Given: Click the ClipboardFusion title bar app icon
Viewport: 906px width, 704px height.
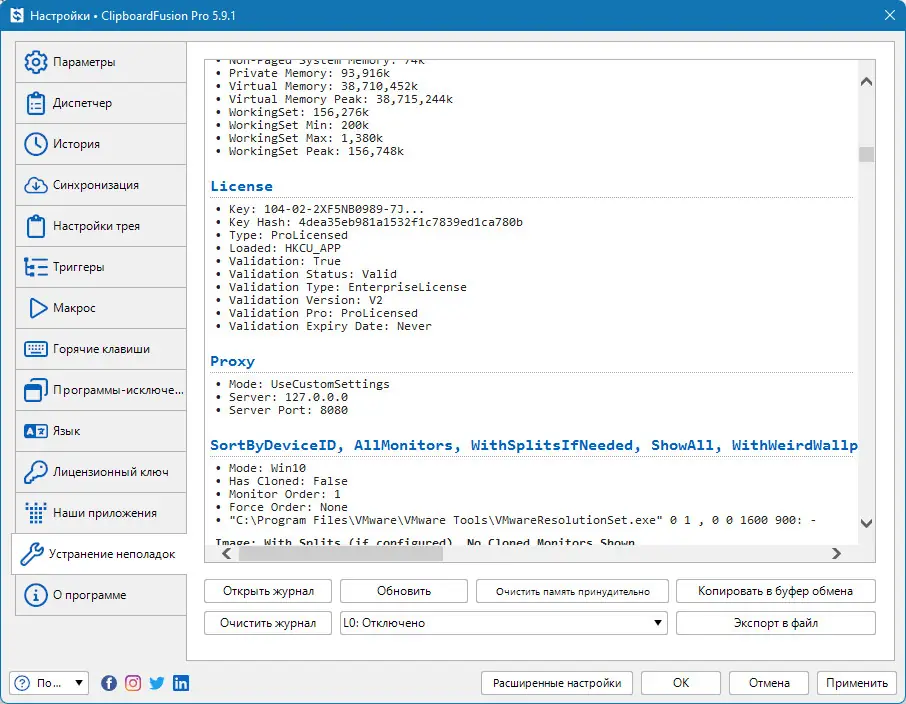Looking at the screenshot, I should coord(17,16).
